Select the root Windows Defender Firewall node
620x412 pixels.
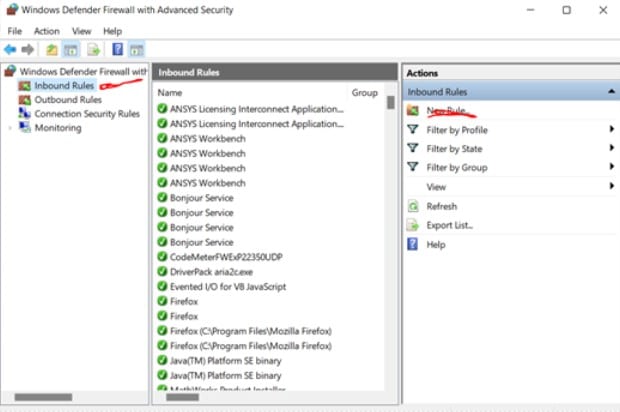[83, 72]
